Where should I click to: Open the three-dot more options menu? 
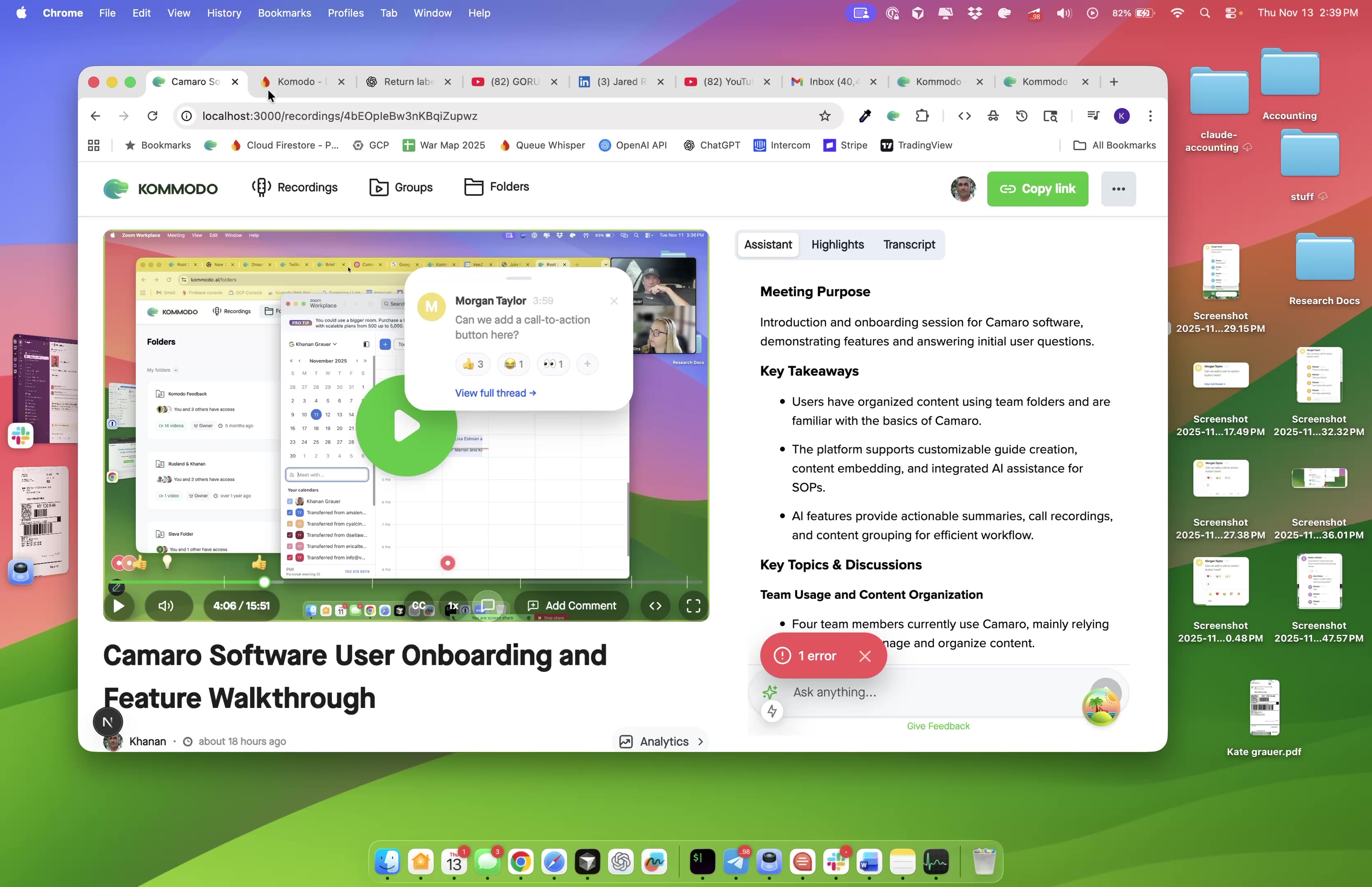point(1118,189)
